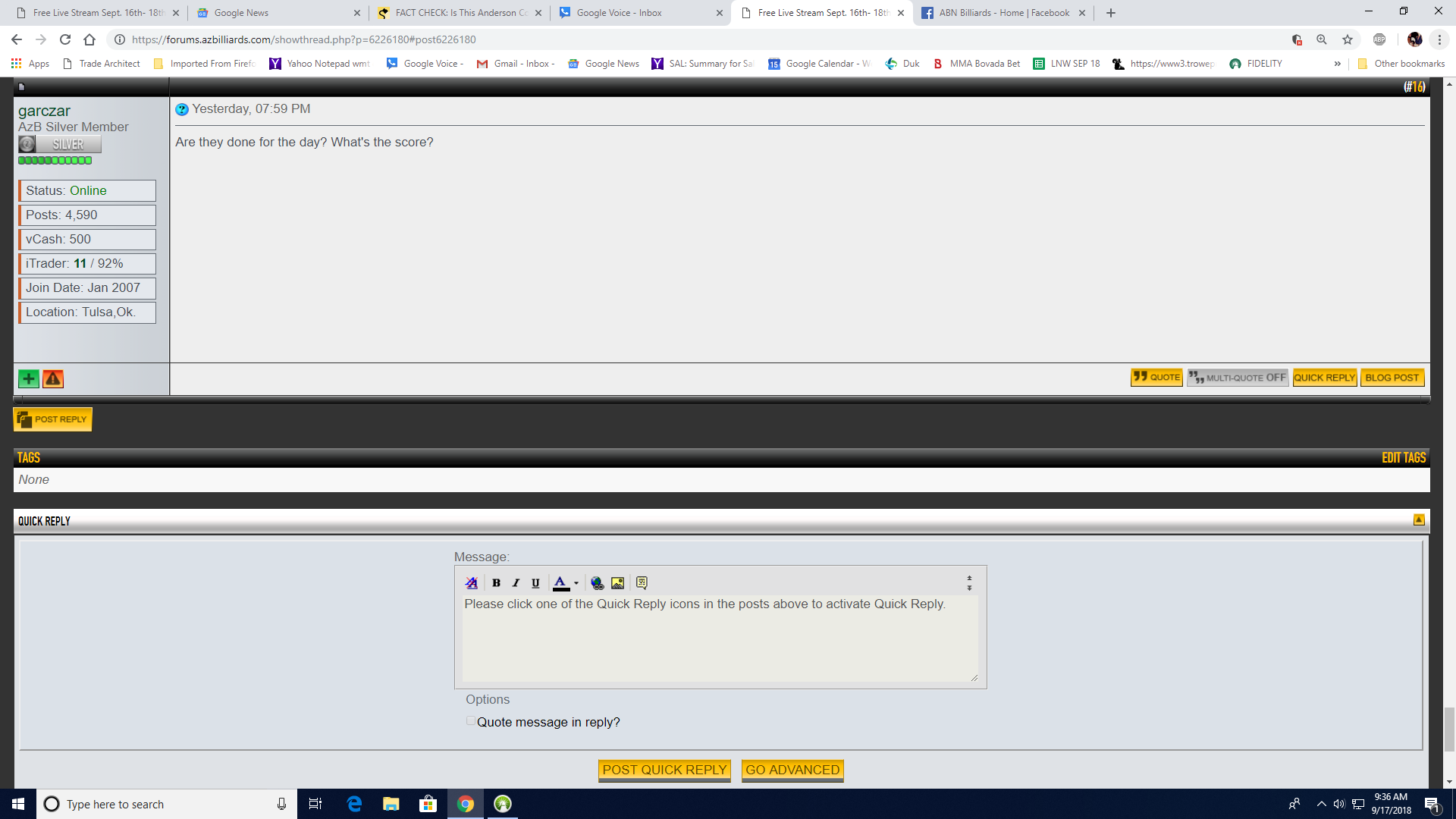Screen dimensions: 1456x819
Task: Toggle bold formatting in editor
Action: pos(496,583)
